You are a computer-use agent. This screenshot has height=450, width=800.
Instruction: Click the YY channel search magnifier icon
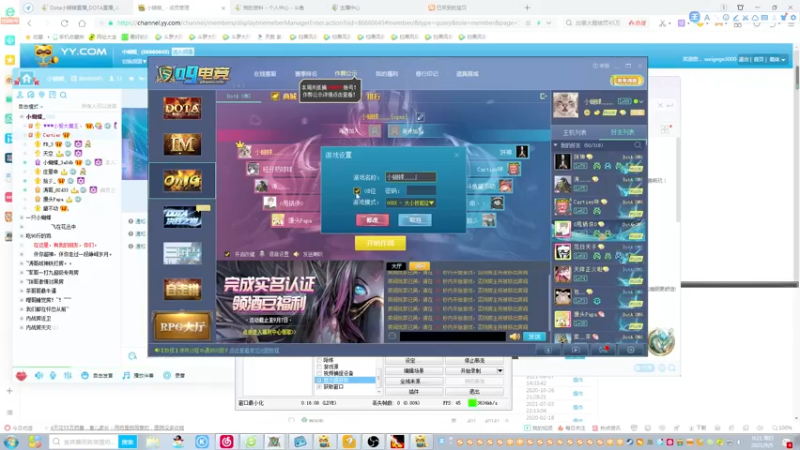point(63,95)
